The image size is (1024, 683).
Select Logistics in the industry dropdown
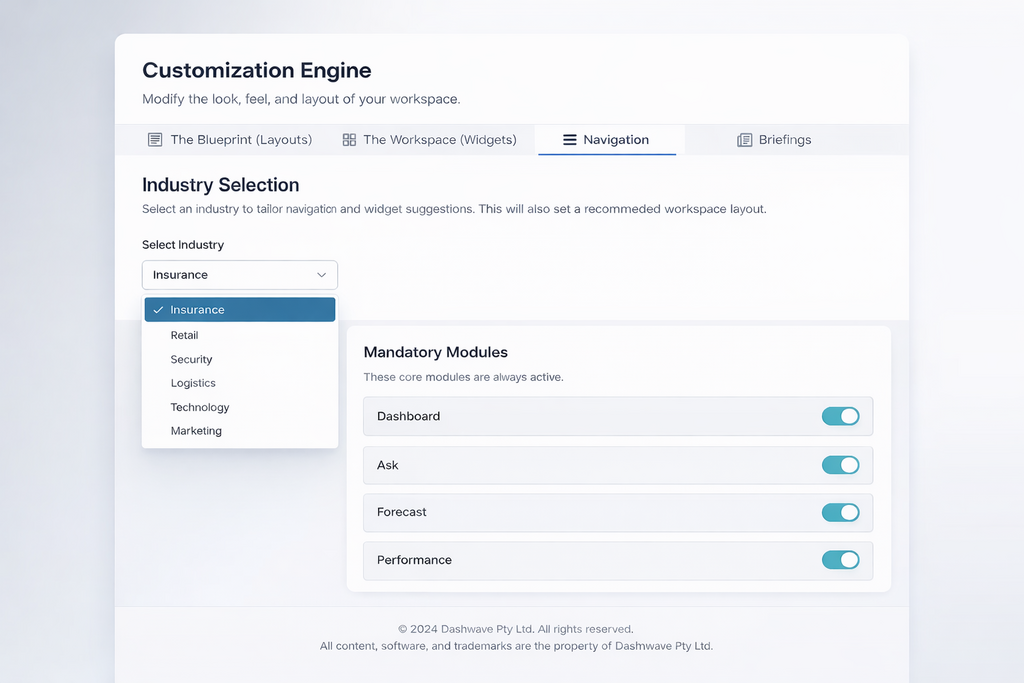pos(193,383)
